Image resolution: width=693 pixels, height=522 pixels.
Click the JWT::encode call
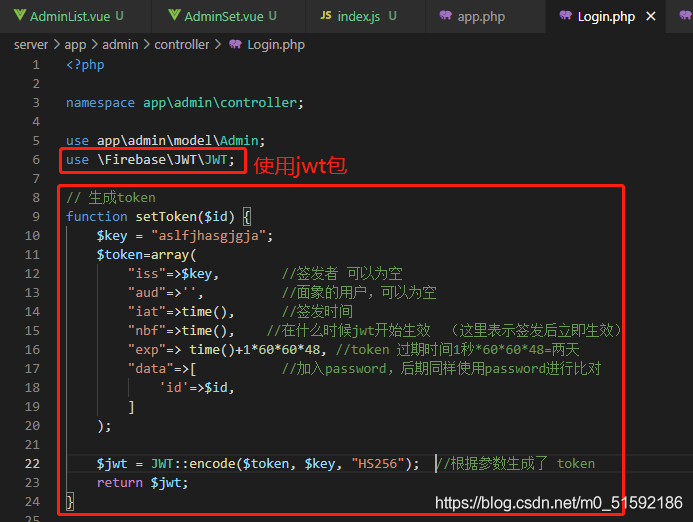point(285,464)
